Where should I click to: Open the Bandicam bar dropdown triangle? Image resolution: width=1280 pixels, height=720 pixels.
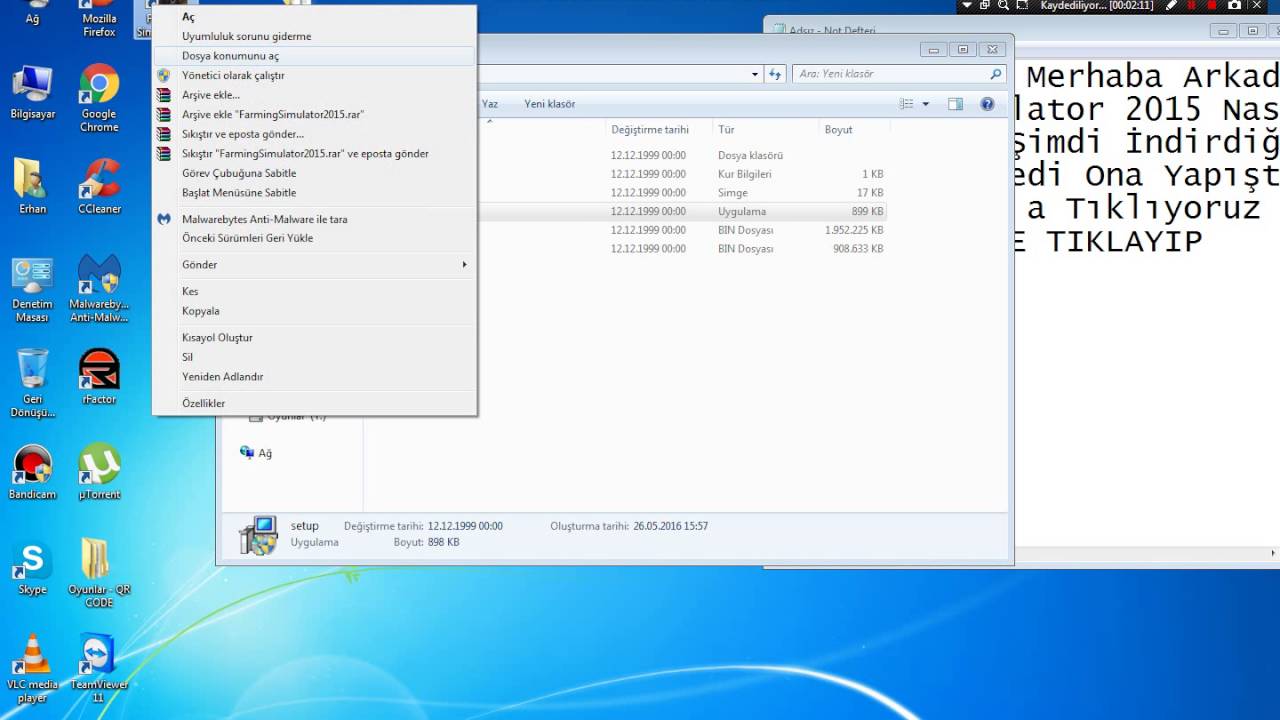pyautogui.click(x=966, y=6)
